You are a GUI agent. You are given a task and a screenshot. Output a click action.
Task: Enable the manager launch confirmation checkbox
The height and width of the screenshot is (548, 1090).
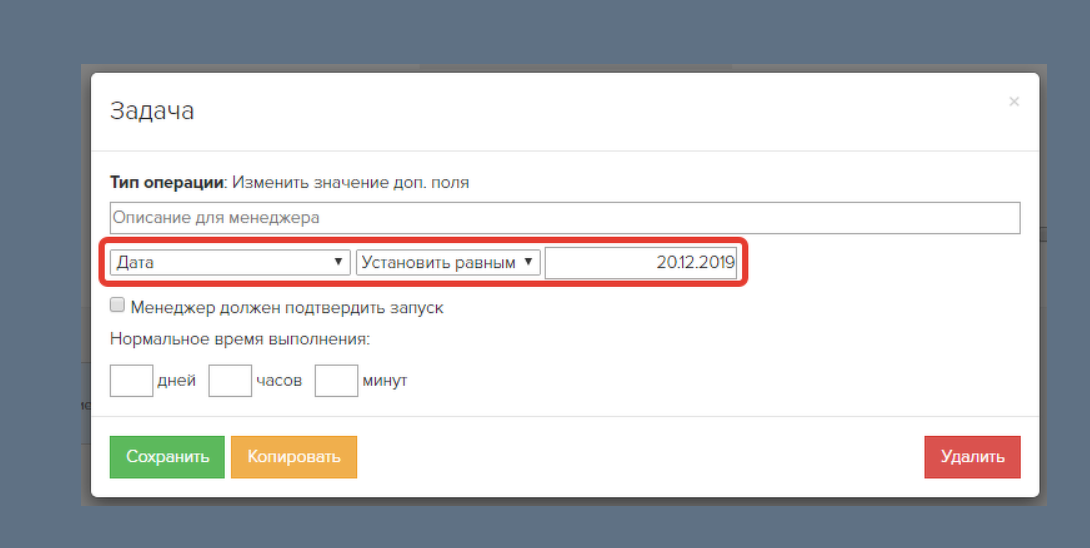click(117, 305)
